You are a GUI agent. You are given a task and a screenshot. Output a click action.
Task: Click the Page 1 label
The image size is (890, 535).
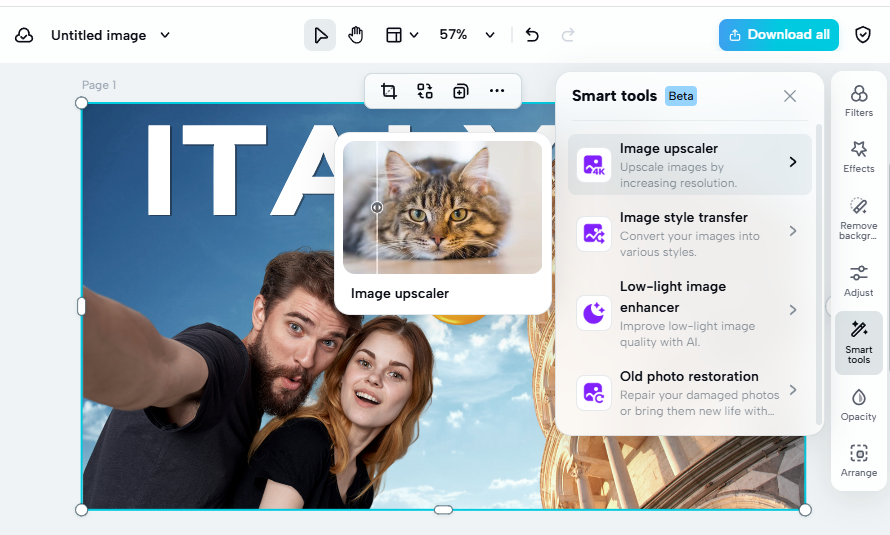click(x=99, y=85)
